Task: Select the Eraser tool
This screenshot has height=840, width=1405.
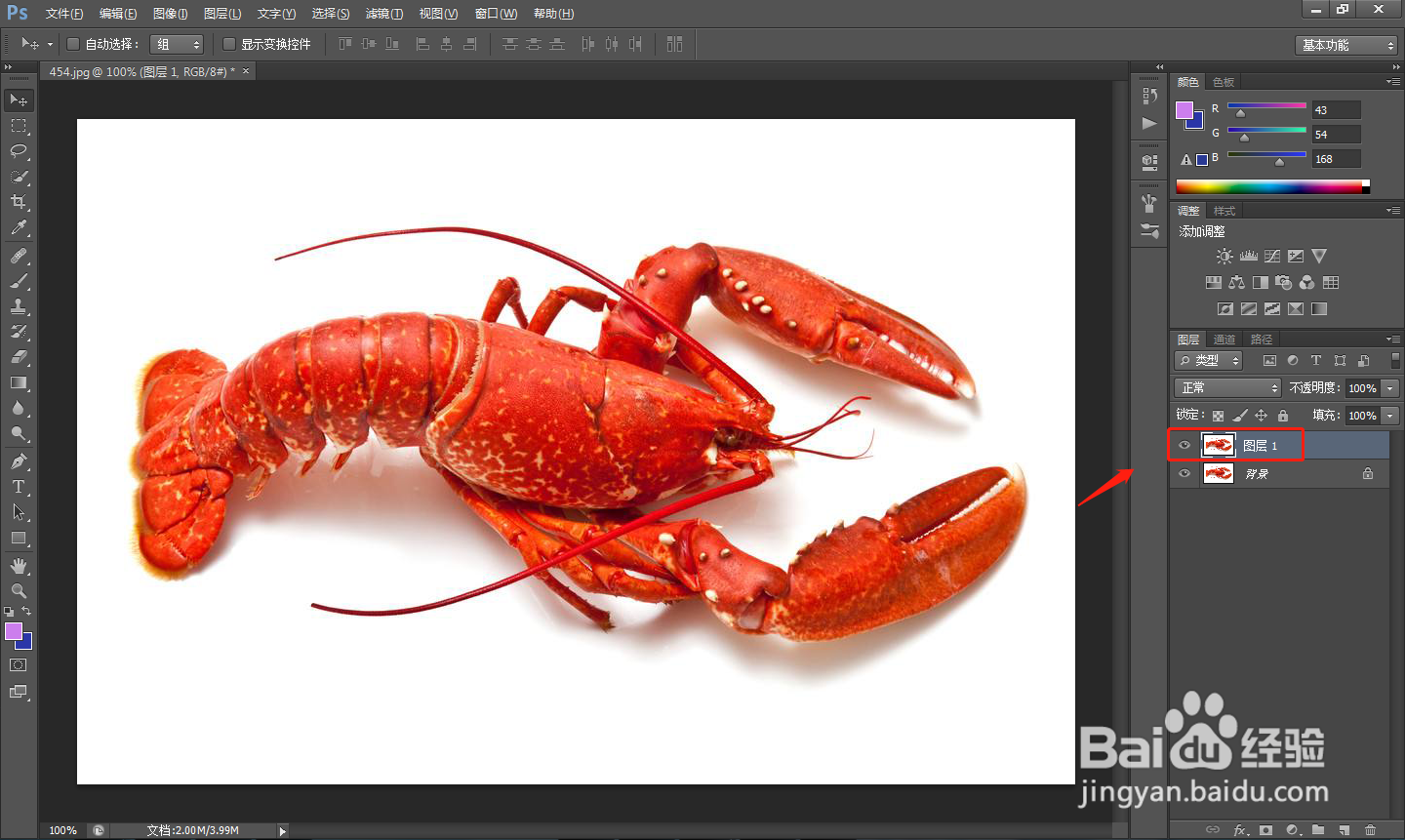Action: click(19, 357)
